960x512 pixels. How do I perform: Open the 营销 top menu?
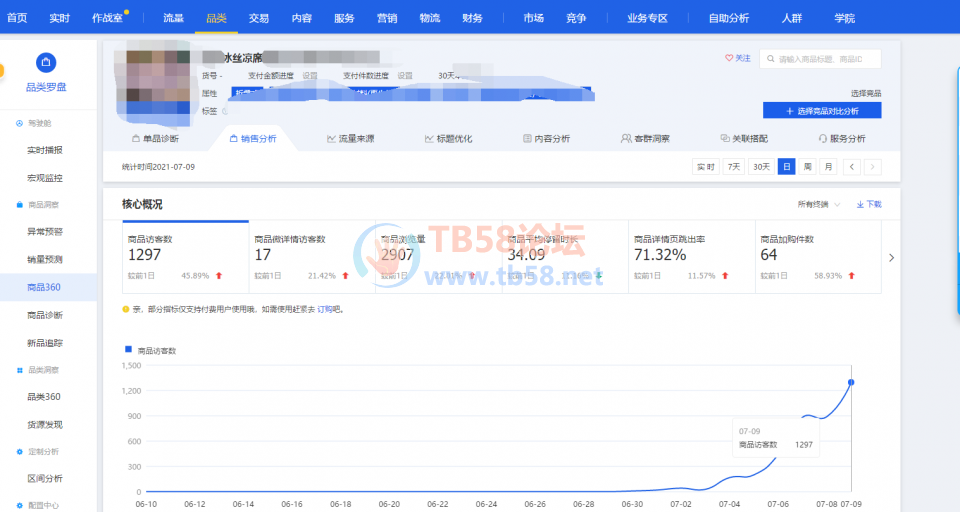387,18
